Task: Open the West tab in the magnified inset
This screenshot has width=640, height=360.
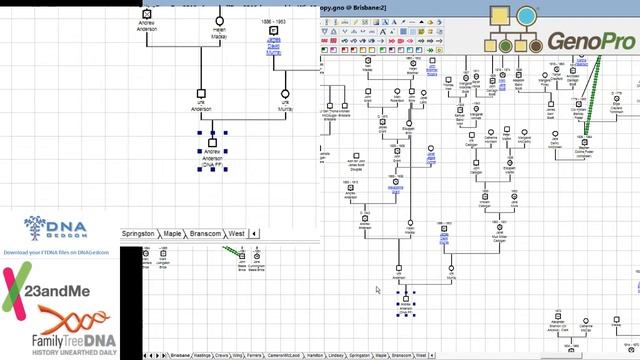Action: pos(236,233)
